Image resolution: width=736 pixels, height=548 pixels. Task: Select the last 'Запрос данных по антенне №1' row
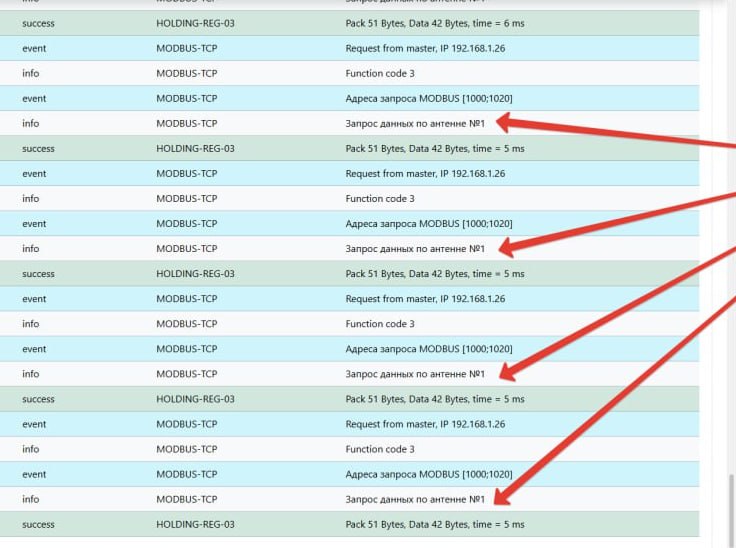pos(415,499)
